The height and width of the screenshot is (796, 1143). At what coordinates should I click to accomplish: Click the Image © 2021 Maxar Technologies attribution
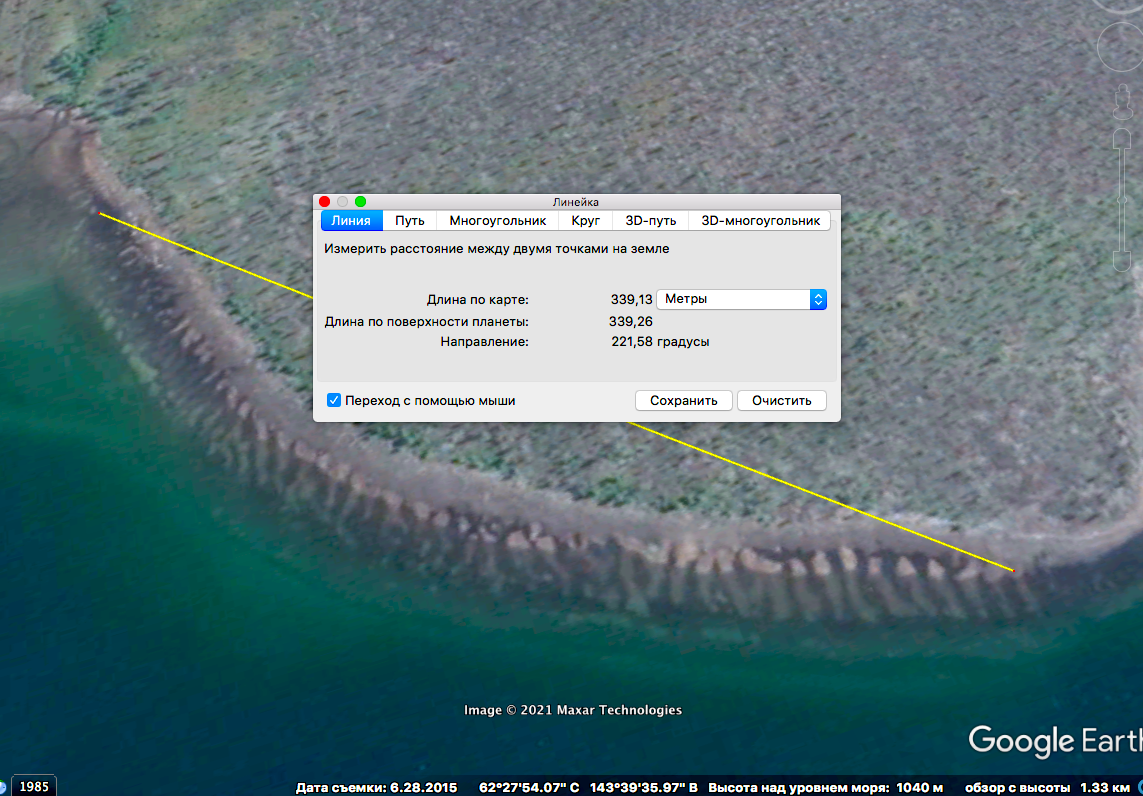(573, 710)
